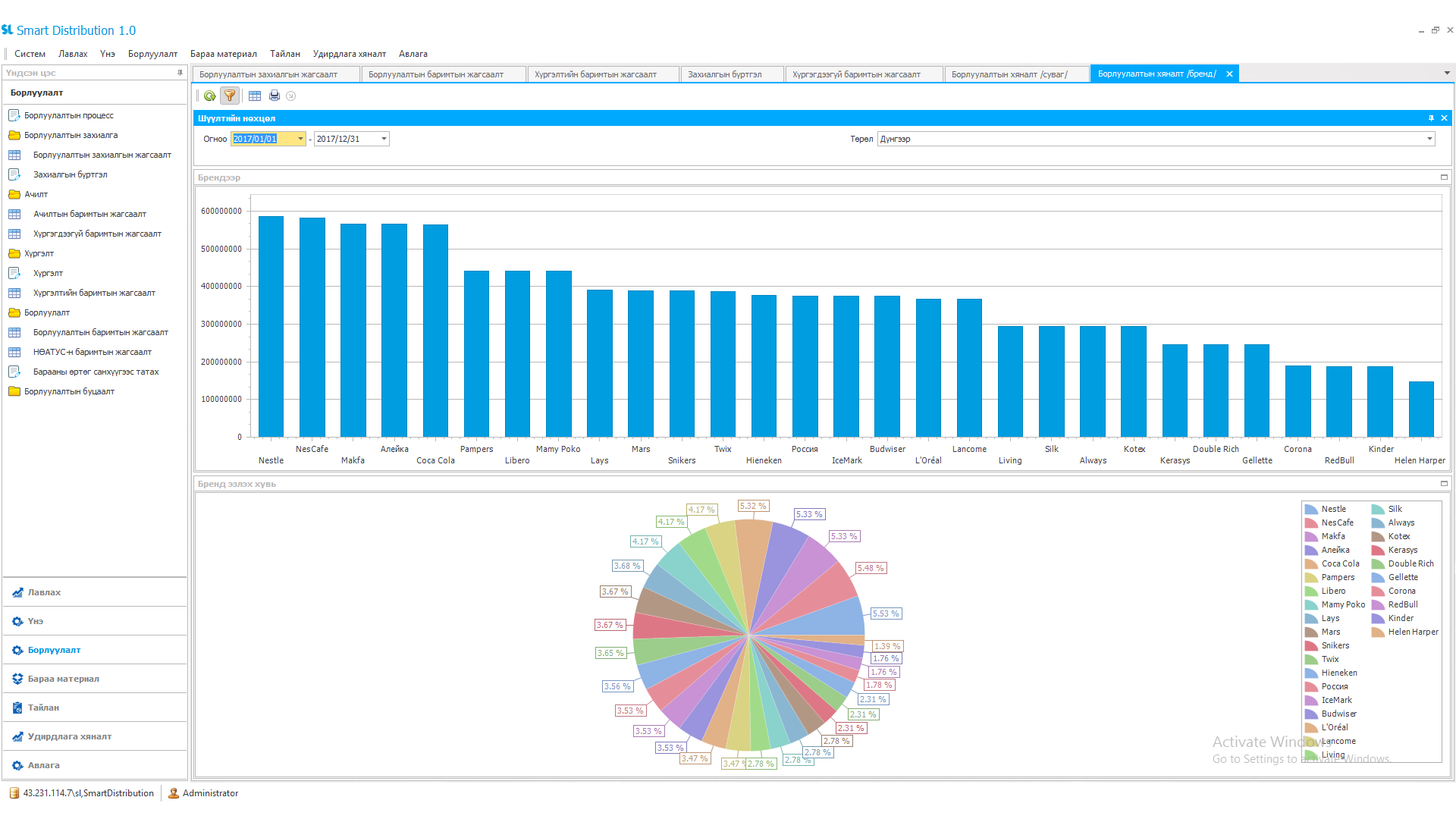
Task: Close the Шүүлтийн нөхцөл filter panel
Action: pyautogui.click(x=1445, y=118)
